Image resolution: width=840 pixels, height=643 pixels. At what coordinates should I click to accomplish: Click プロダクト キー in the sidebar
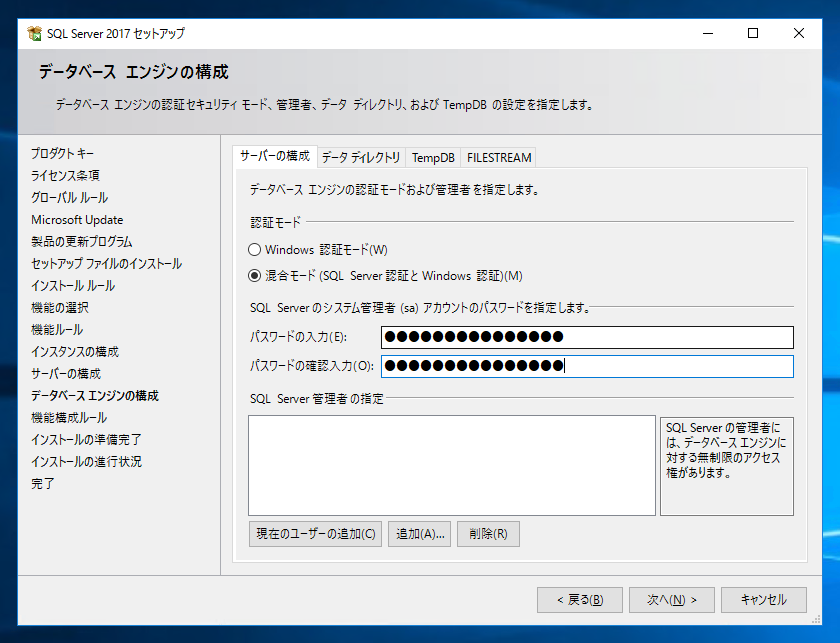[x=62, y=154]
